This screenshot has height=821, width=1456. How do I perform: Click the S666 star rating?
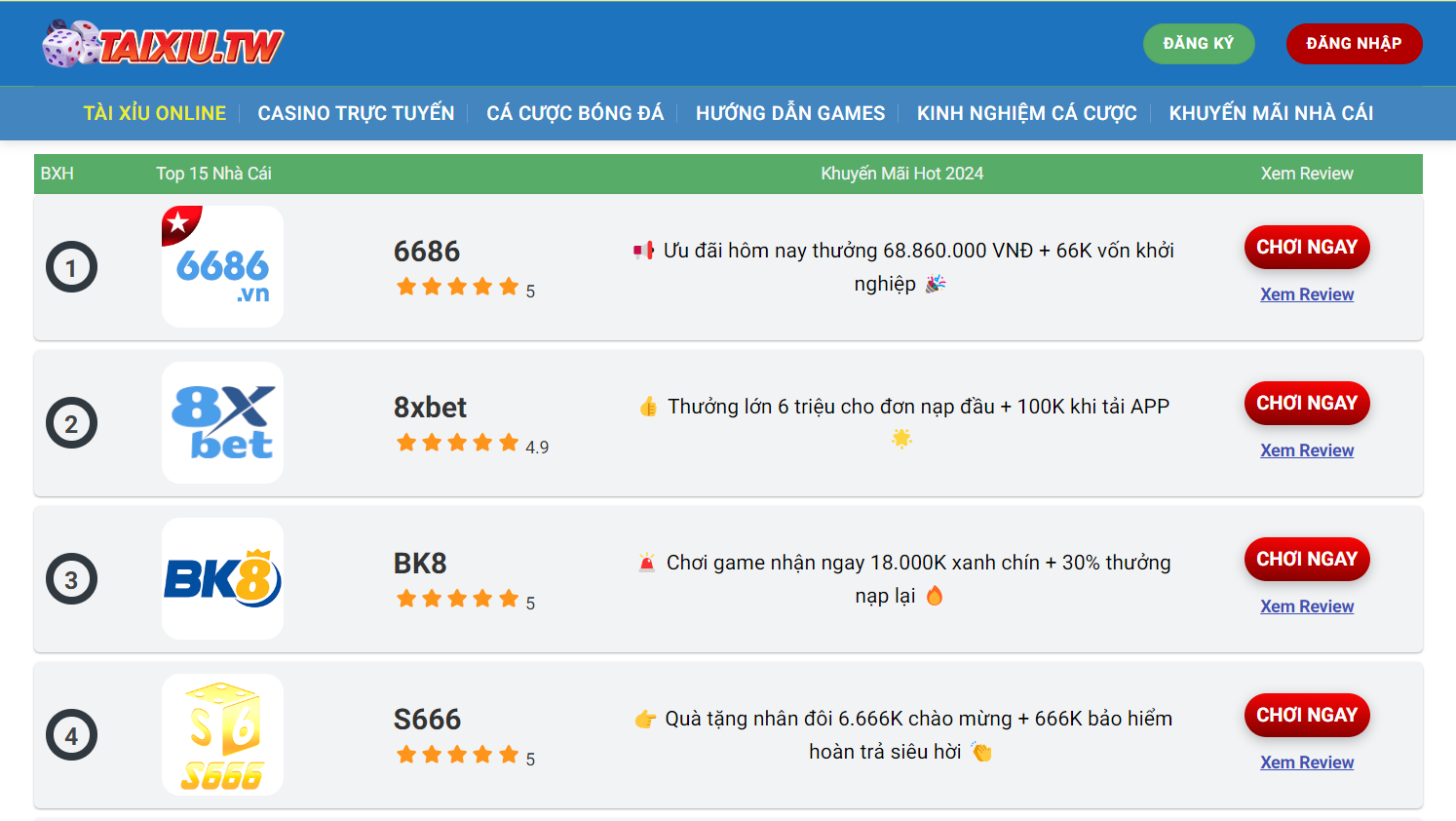[458, 755]
